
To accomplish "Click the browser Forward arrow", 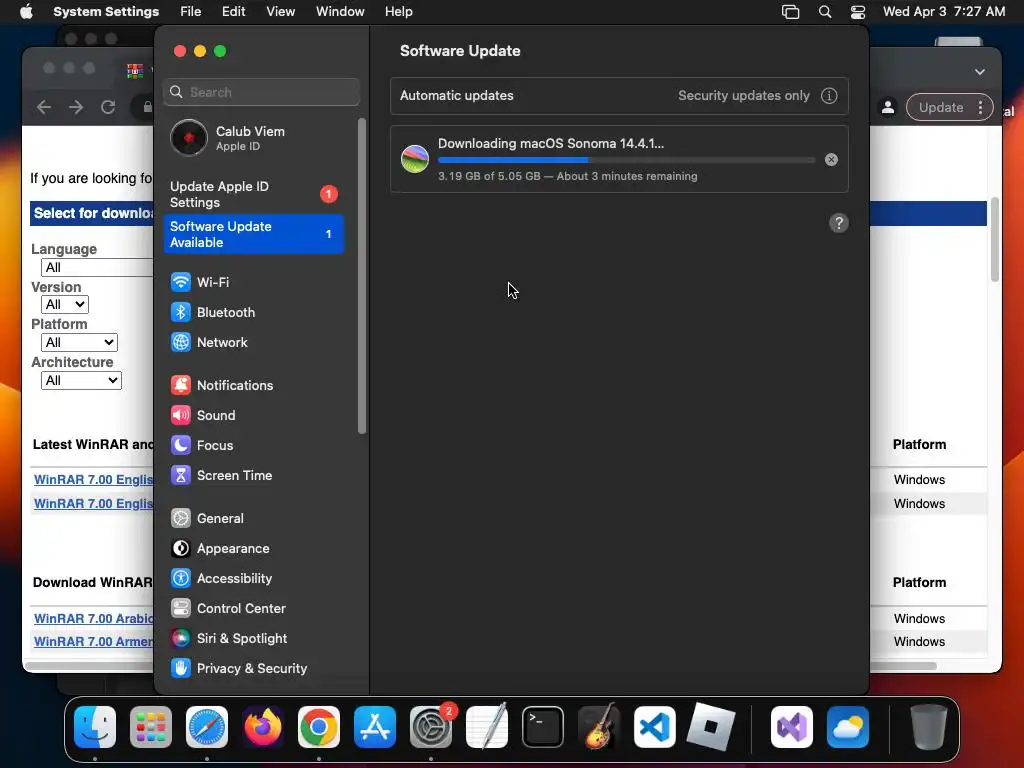I will [x=76, y=107].
